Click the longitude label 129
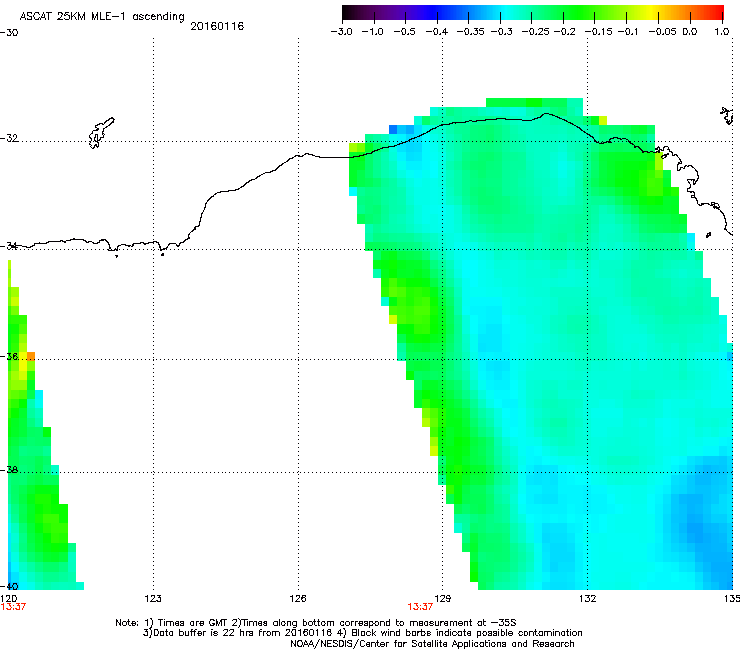The height and width of the screenshot is (650, 740). point(443,599)
